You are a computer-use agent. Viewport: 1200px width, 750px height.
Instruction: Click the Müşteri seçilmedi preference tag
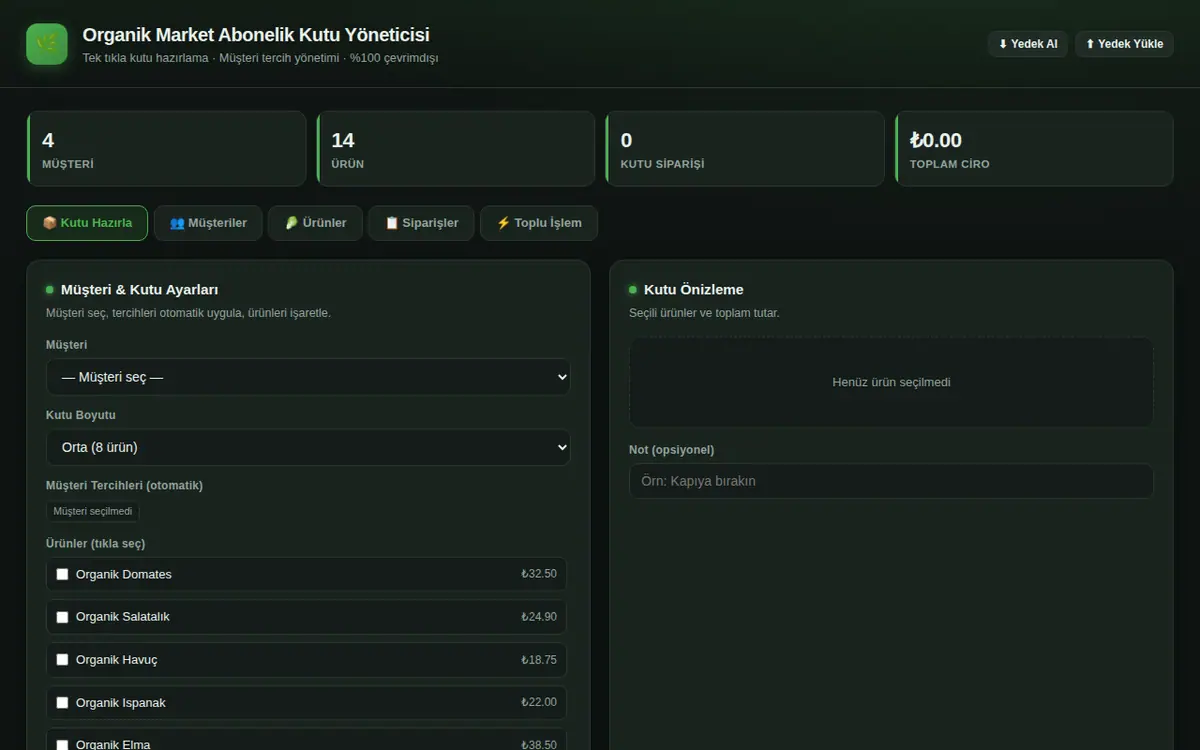click(x=93, y=511)
